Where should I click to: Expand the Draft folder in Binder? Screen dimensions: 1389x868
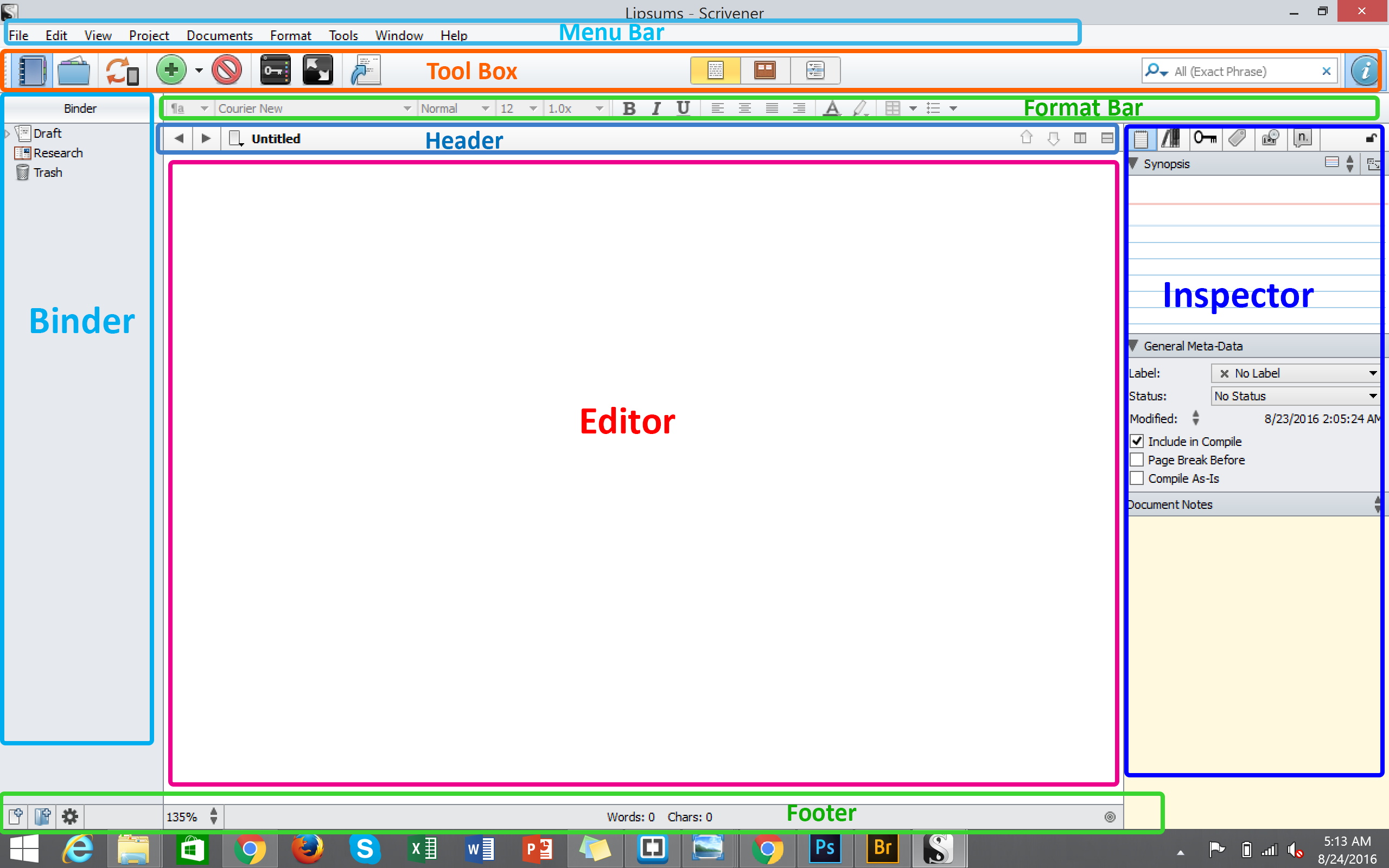8,134
